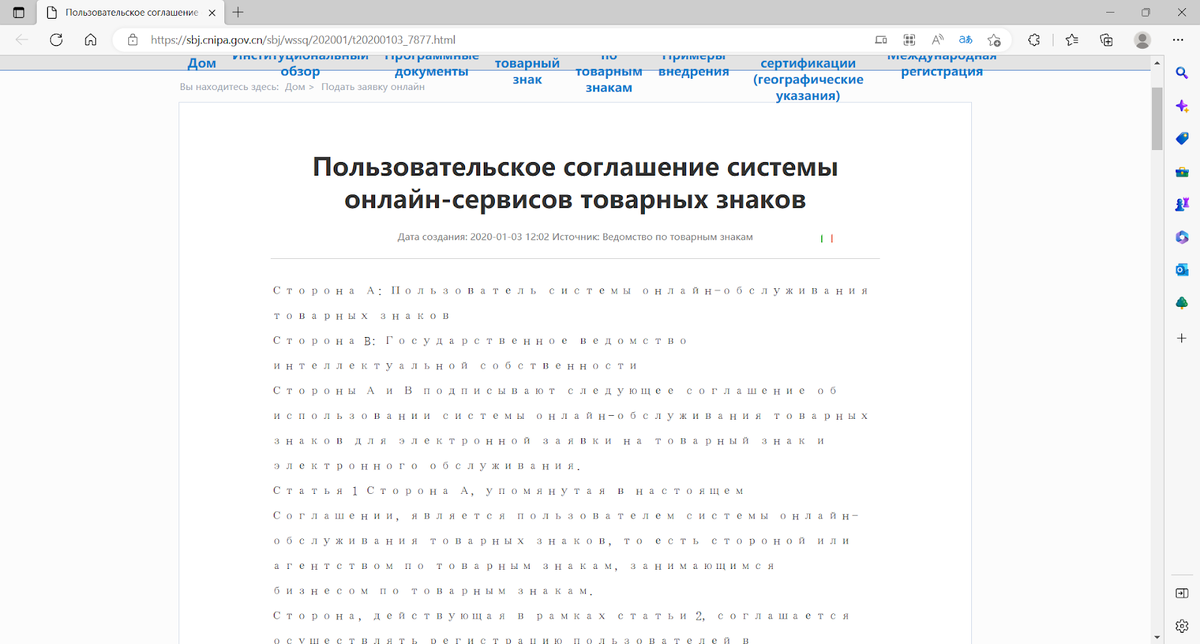Click the address bar URL
This screenshot has height=644, width=1200.
pyautogui.click(x=303, y=40)
